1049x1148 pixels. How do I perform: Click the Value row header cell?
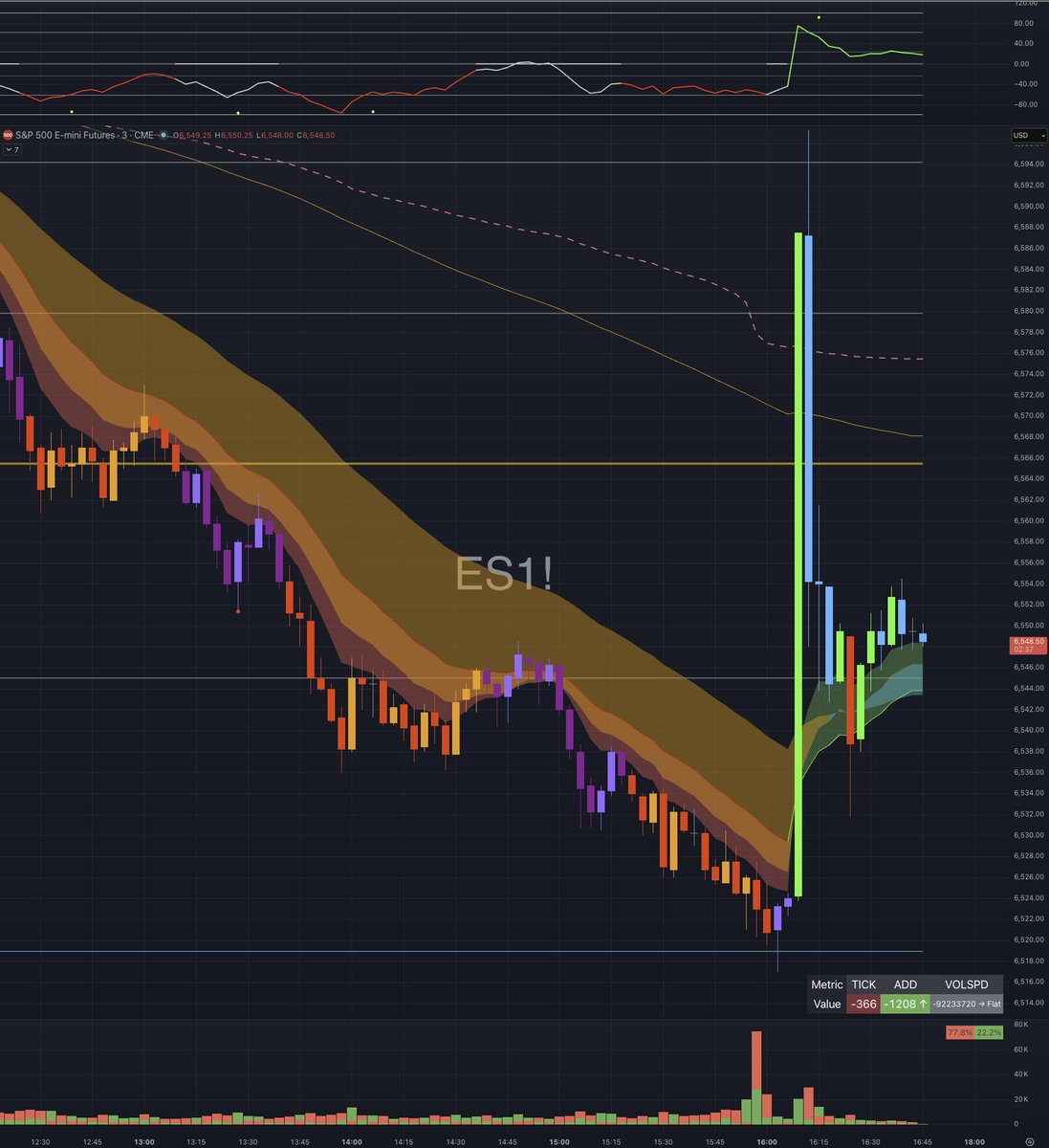(827, 1004)
